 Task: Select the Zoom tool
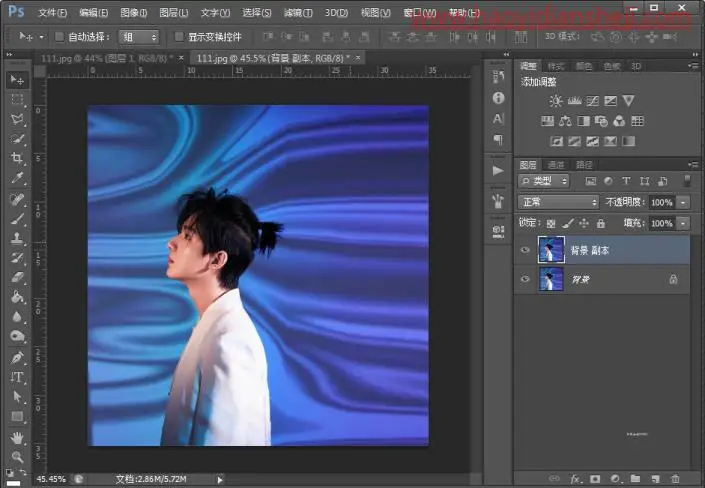pyautogui.click(x=17, y=457)
